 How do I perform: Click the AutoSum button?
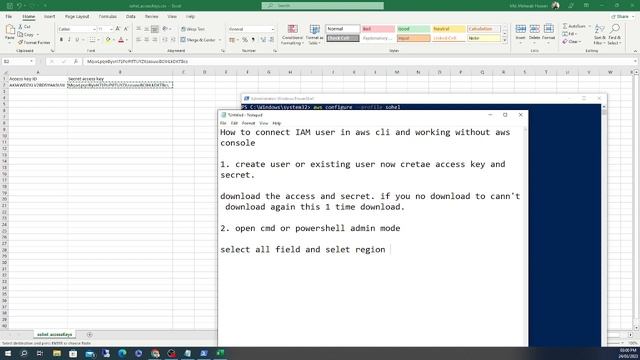(573, 26)
